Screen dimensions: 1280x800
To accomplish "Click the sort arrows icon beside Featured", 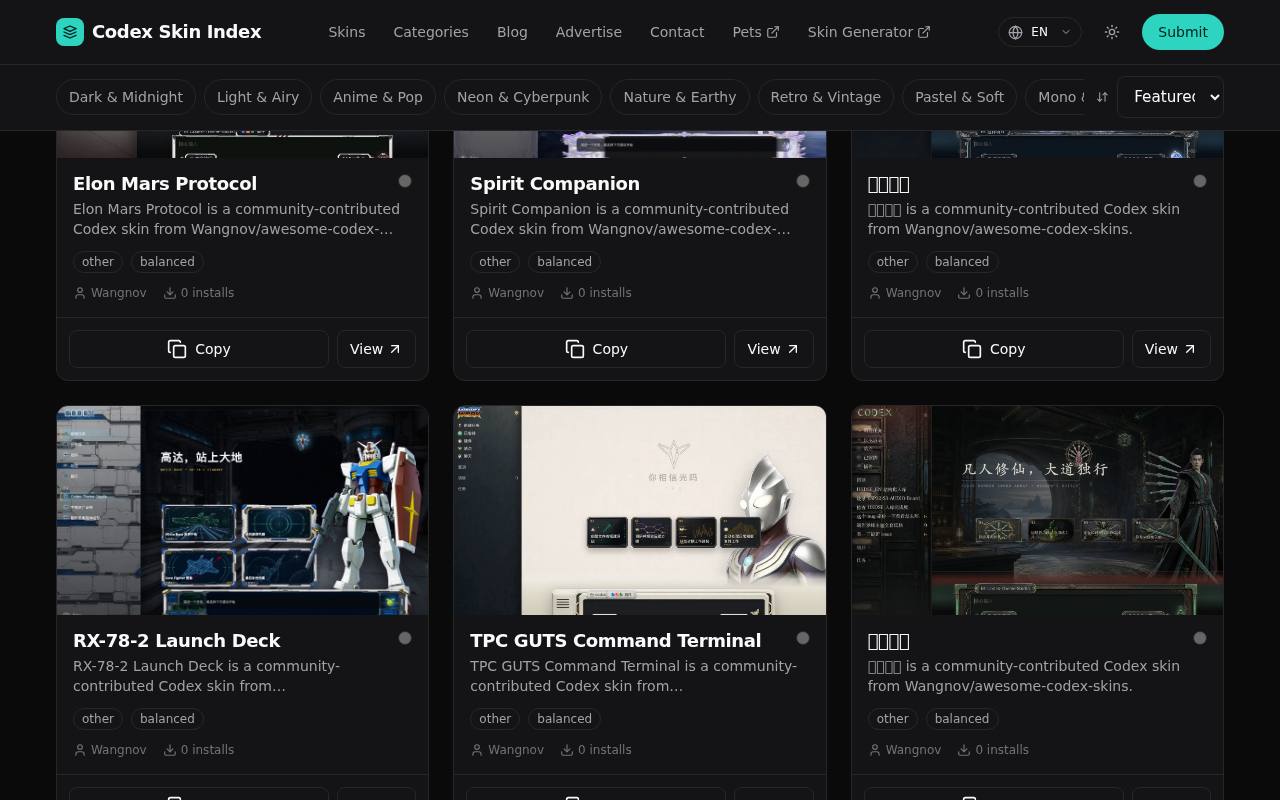I will [x=1102, y=97].
